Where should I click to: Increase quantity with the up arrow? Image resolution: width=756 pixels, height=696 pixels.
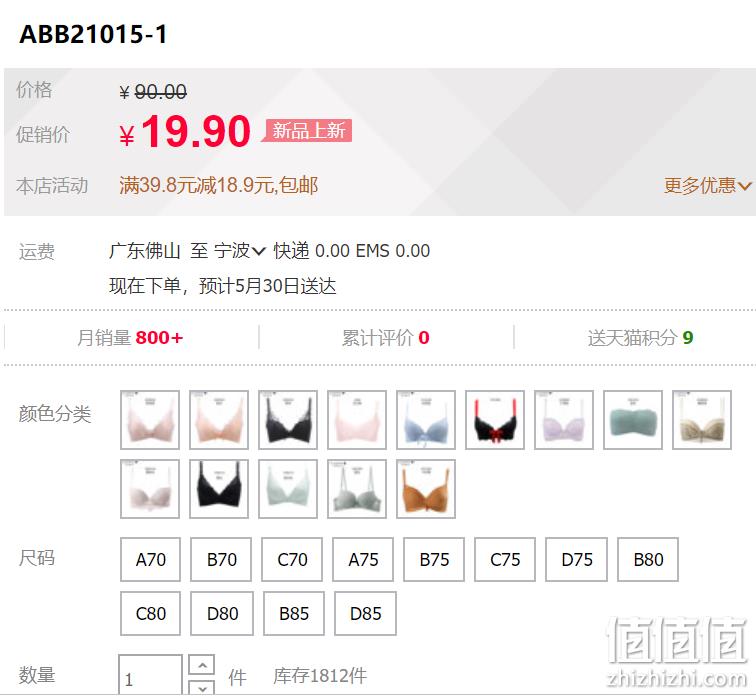click(x=202, y=666)
